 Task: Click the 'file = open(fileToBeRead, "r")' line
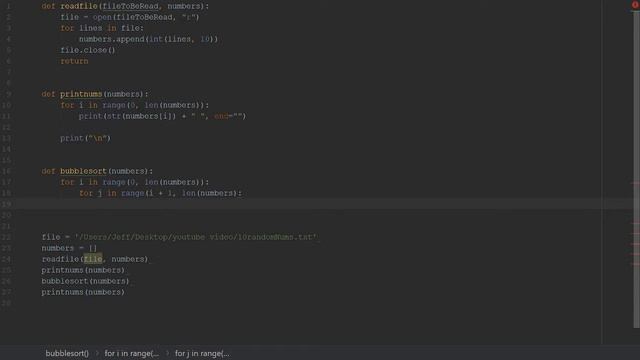click(x=130, y=17)
